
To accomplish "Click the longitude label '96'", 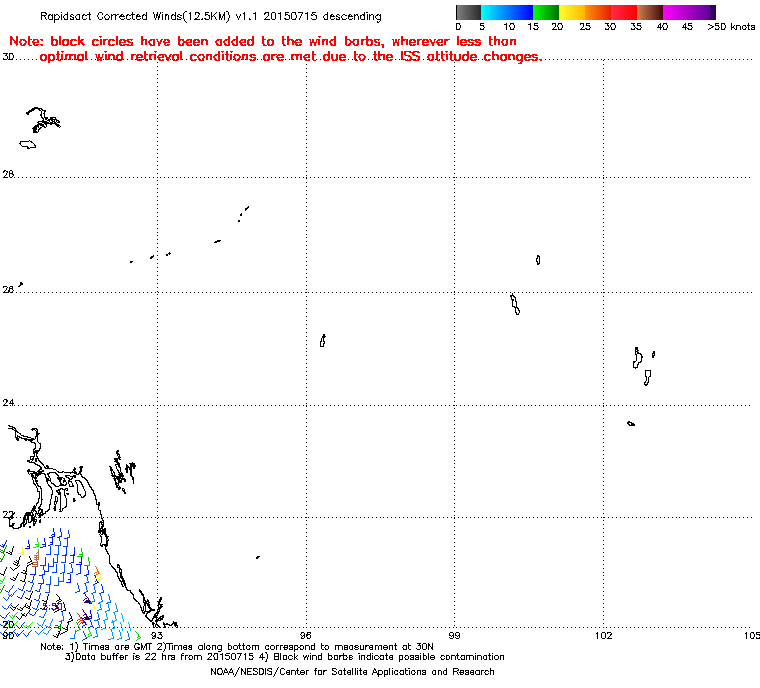I will [306, 635].
